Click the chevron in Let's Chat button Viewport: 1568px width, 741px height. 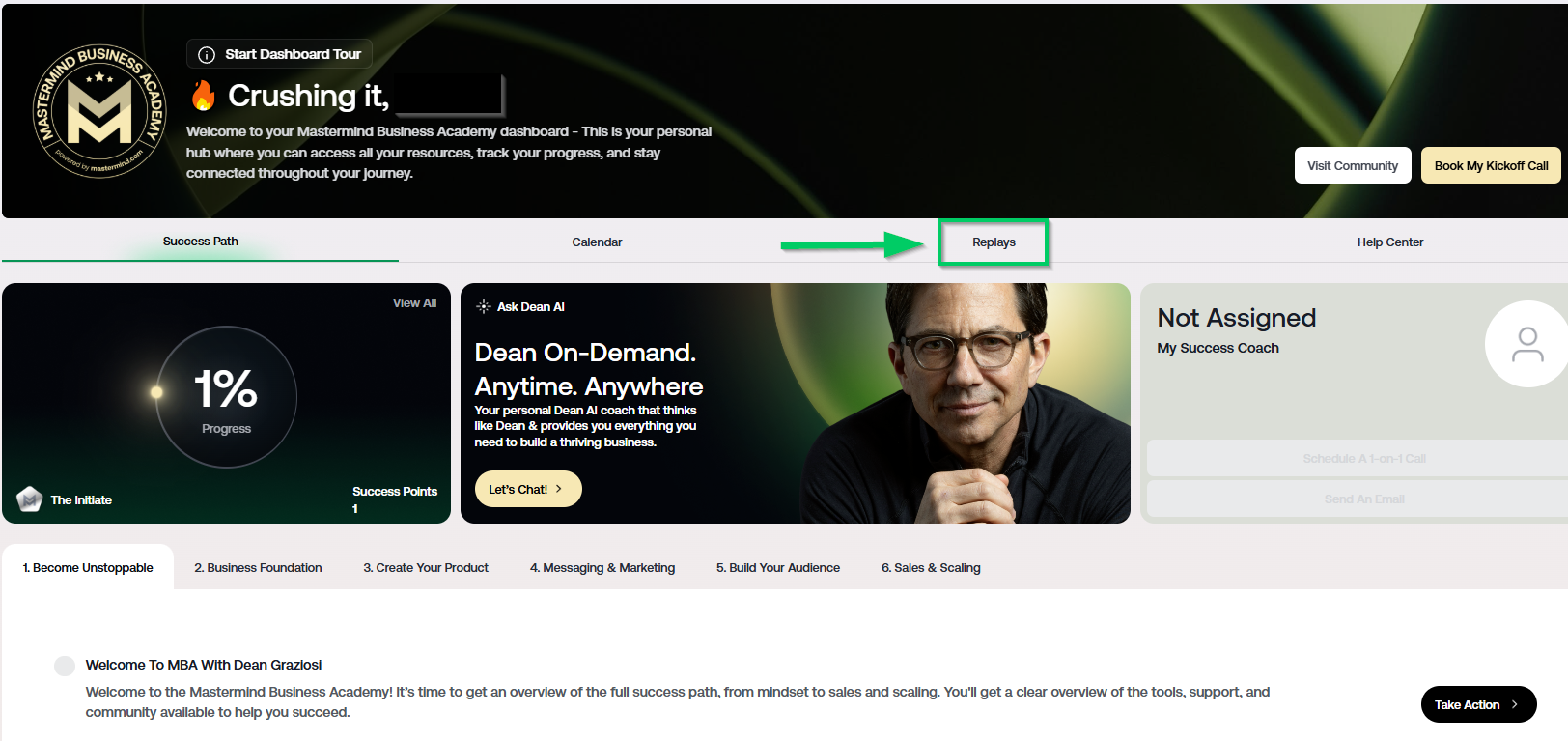559,489
